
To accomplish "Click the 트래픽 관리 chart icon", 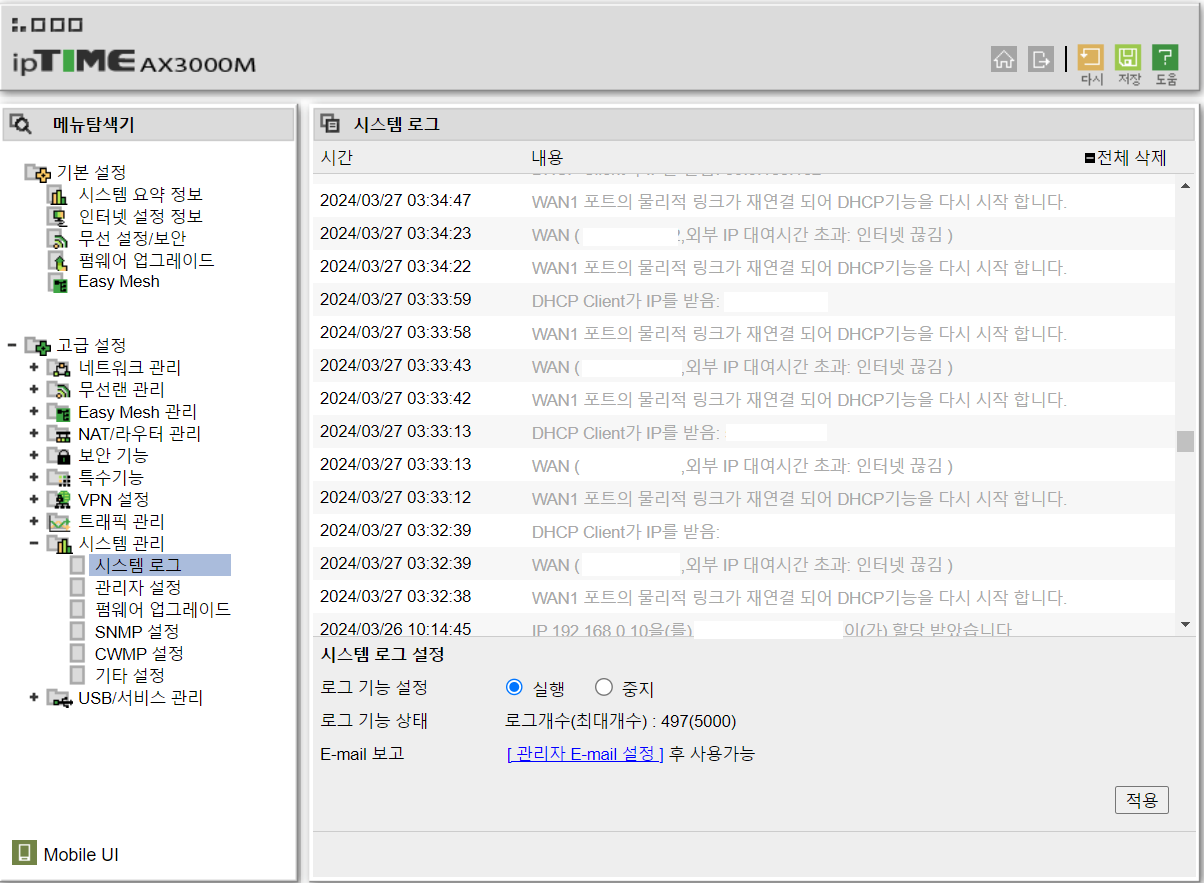I will click(x=60, y=522).
